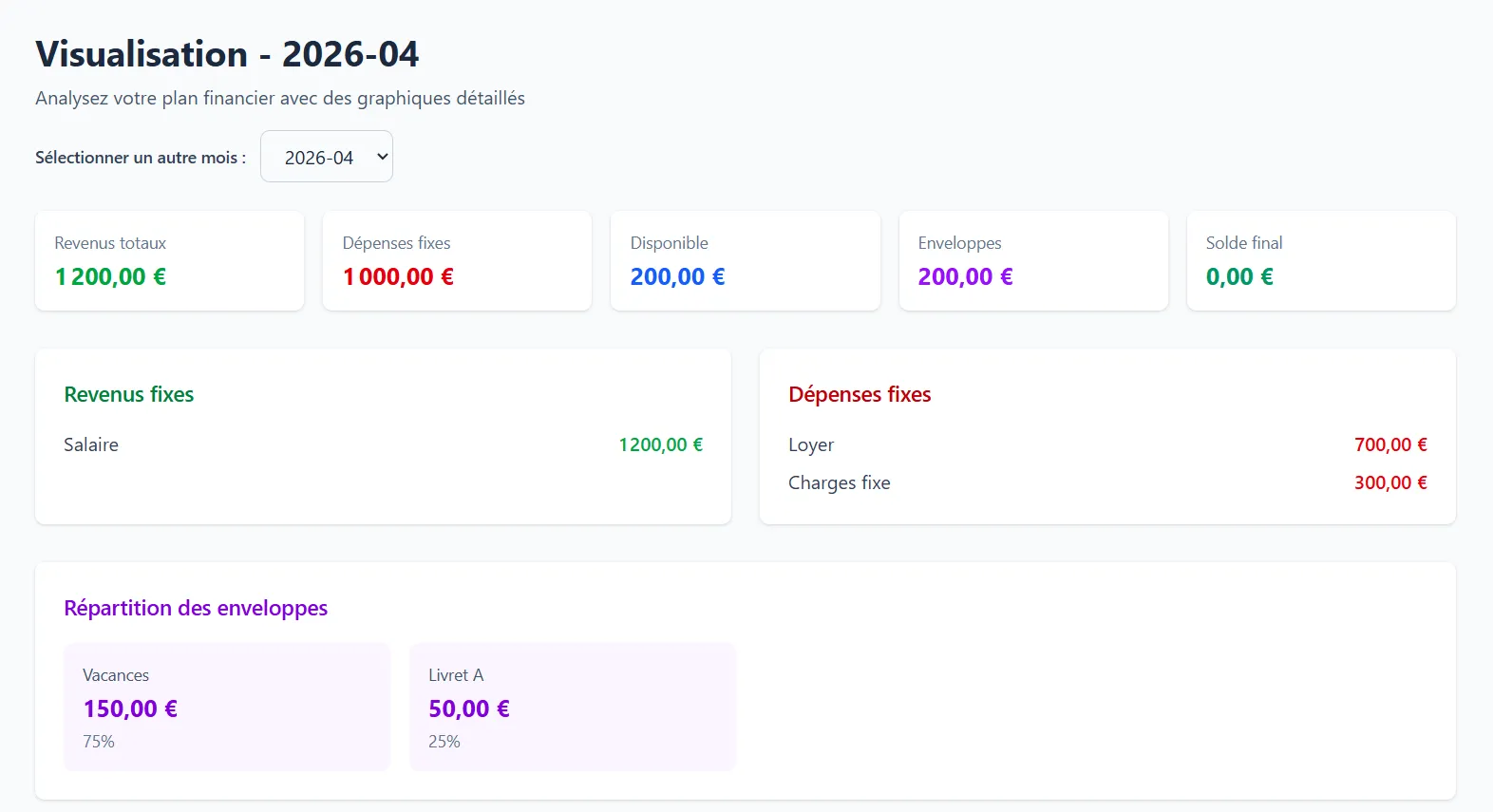Click the 300,00 € Charges fixe amount

1389,482
